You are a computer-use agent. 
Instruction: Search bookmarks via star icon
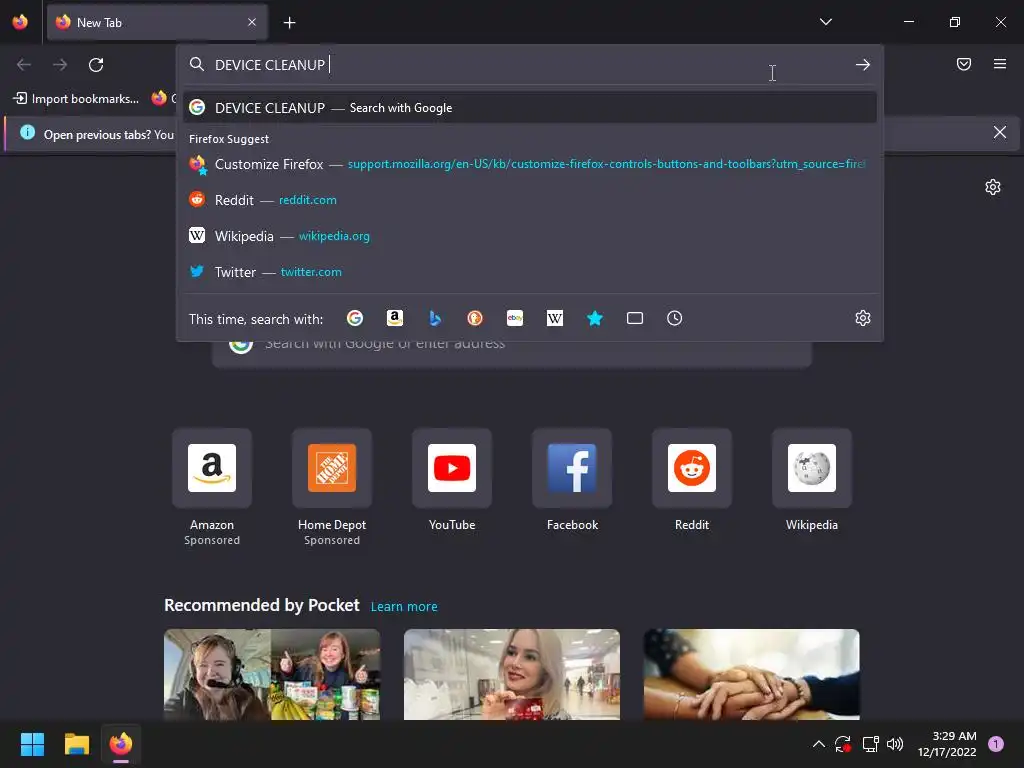[594, 318]
